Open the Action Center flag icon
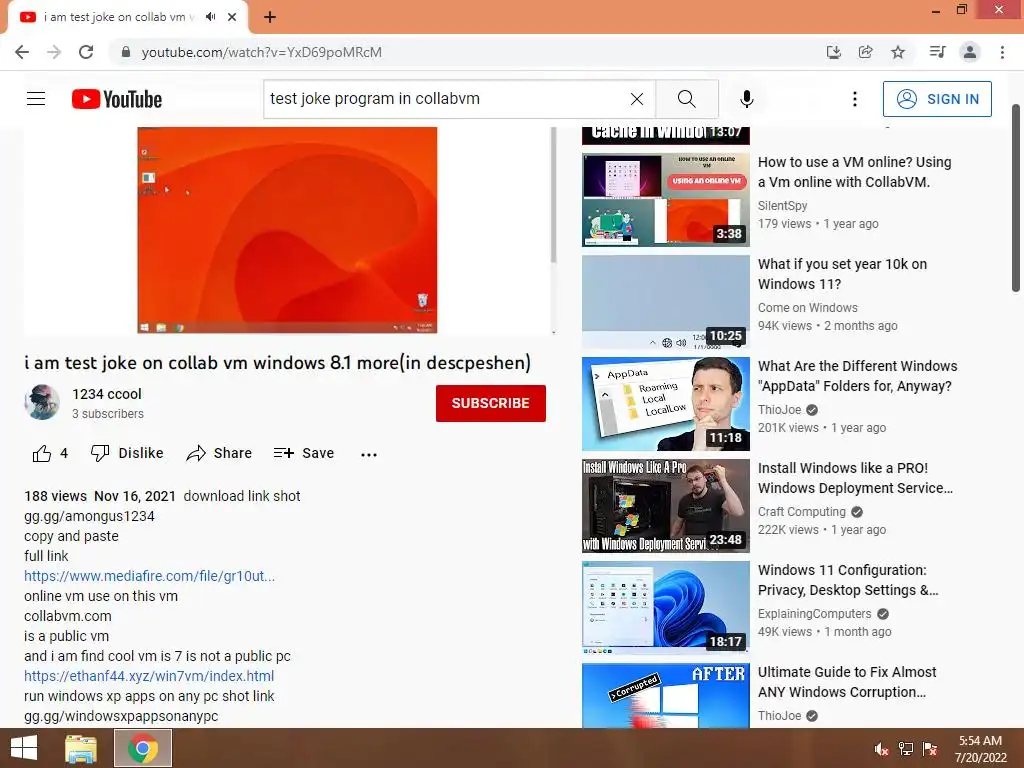1024x768 pixels. pyautogui.click(x=930, y=748)
